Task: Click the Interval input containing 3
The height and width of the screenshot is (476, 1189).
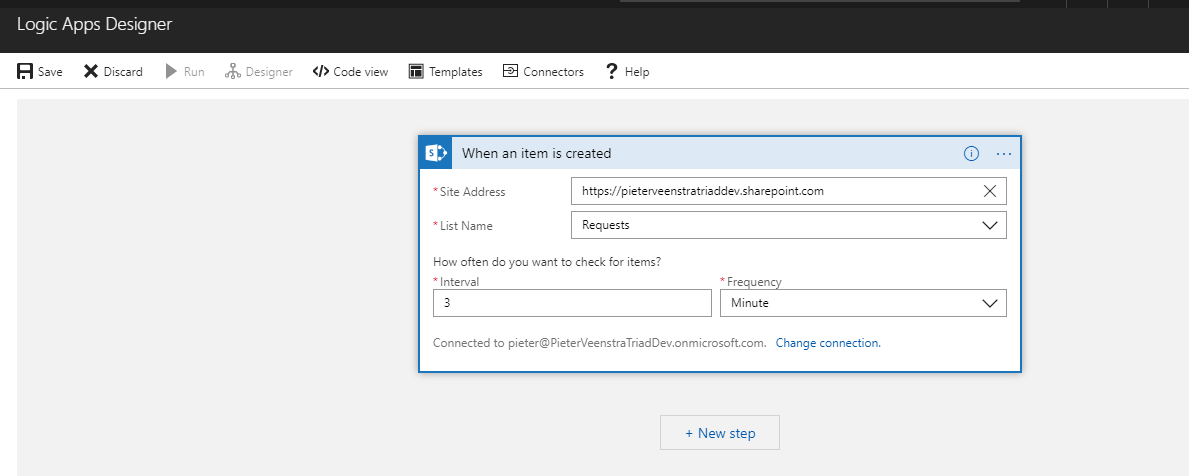Action: click(x=573, y=302)
